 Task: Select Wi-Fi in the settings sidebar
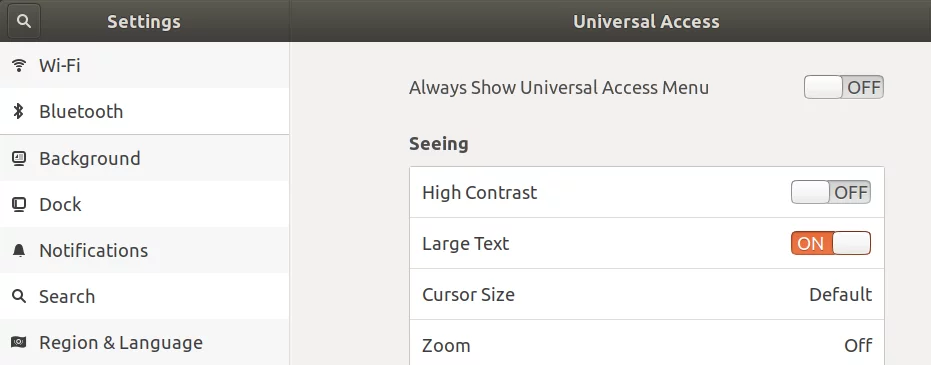144,65
